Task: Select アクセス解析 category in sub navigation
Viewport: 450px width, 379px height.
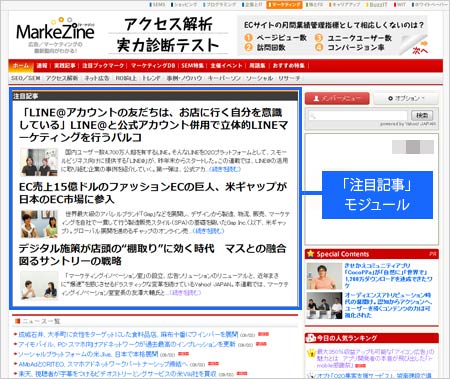Action: point(62,78)
